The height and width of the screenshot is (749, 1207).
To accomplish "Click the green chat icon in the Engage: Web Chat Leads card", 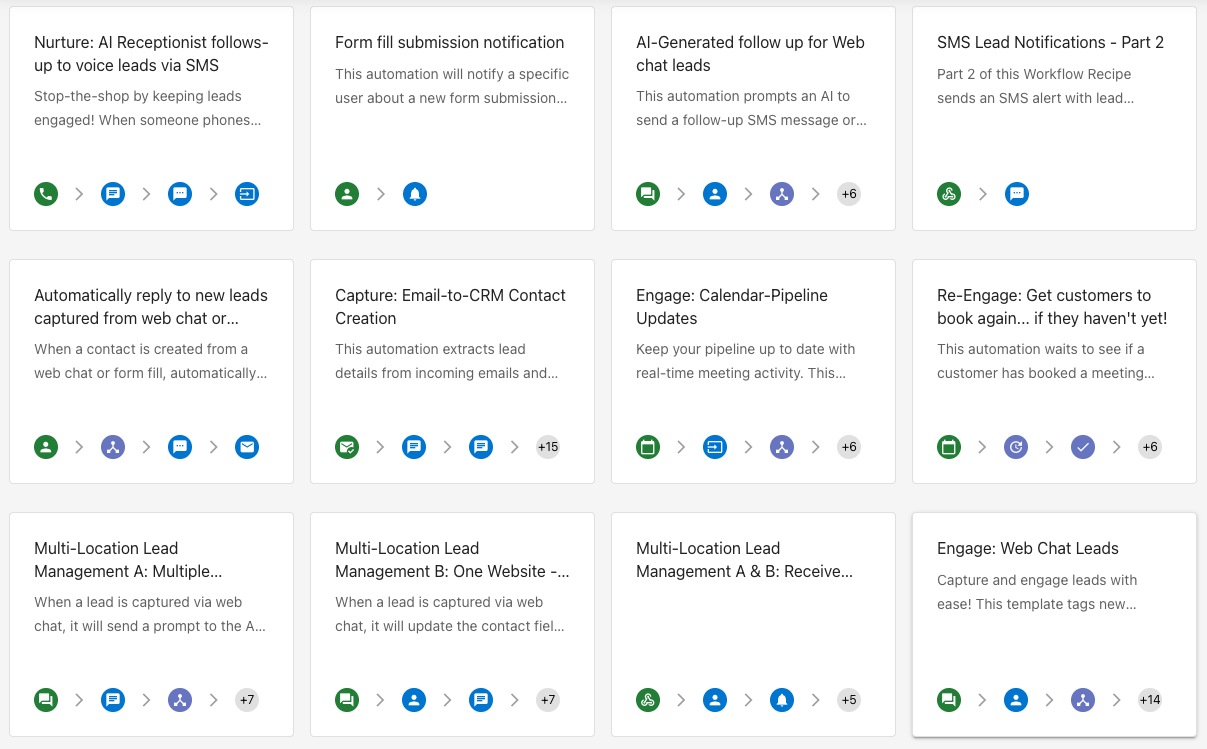I will [x=949, y=700].
